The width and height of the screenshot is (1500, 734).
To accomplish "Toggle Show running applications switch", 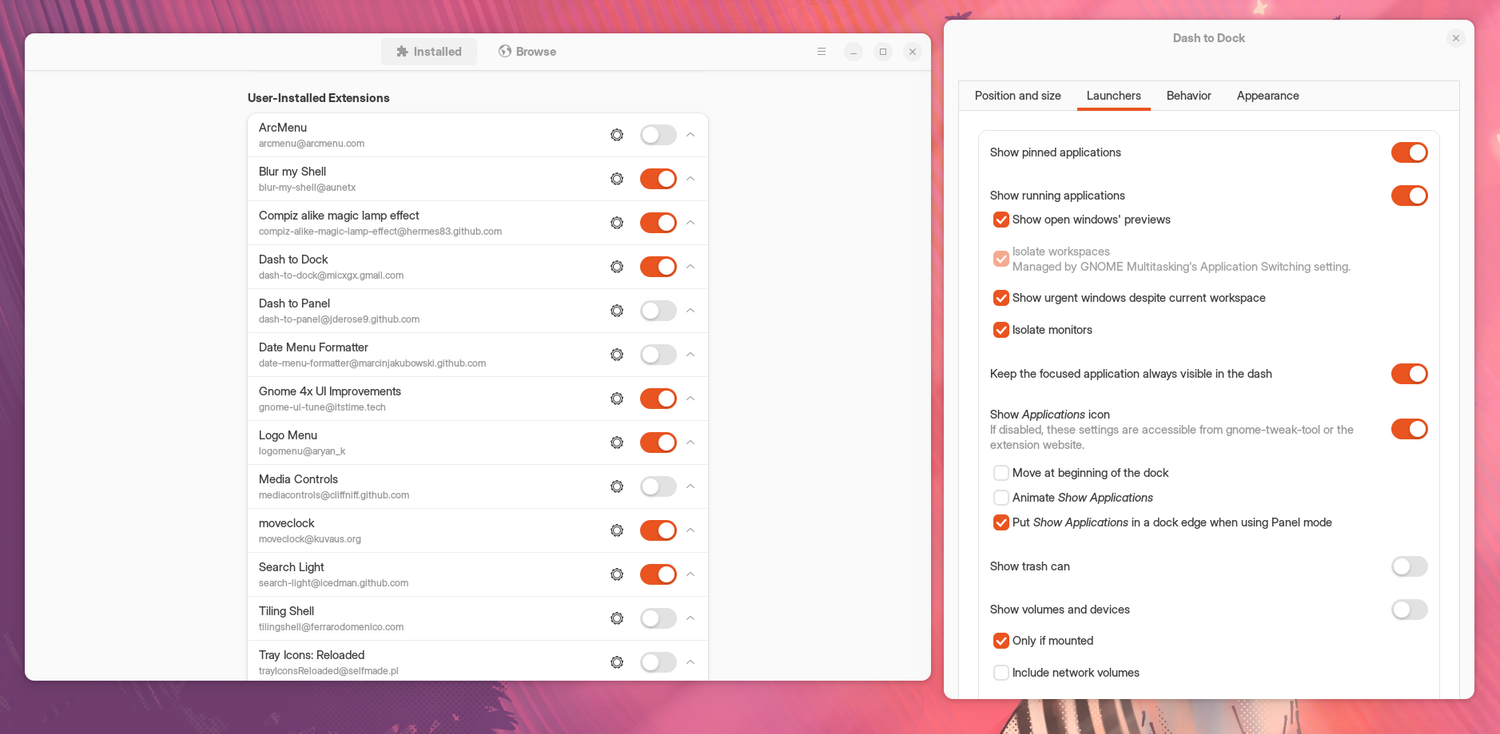I will click(1409, 196).
